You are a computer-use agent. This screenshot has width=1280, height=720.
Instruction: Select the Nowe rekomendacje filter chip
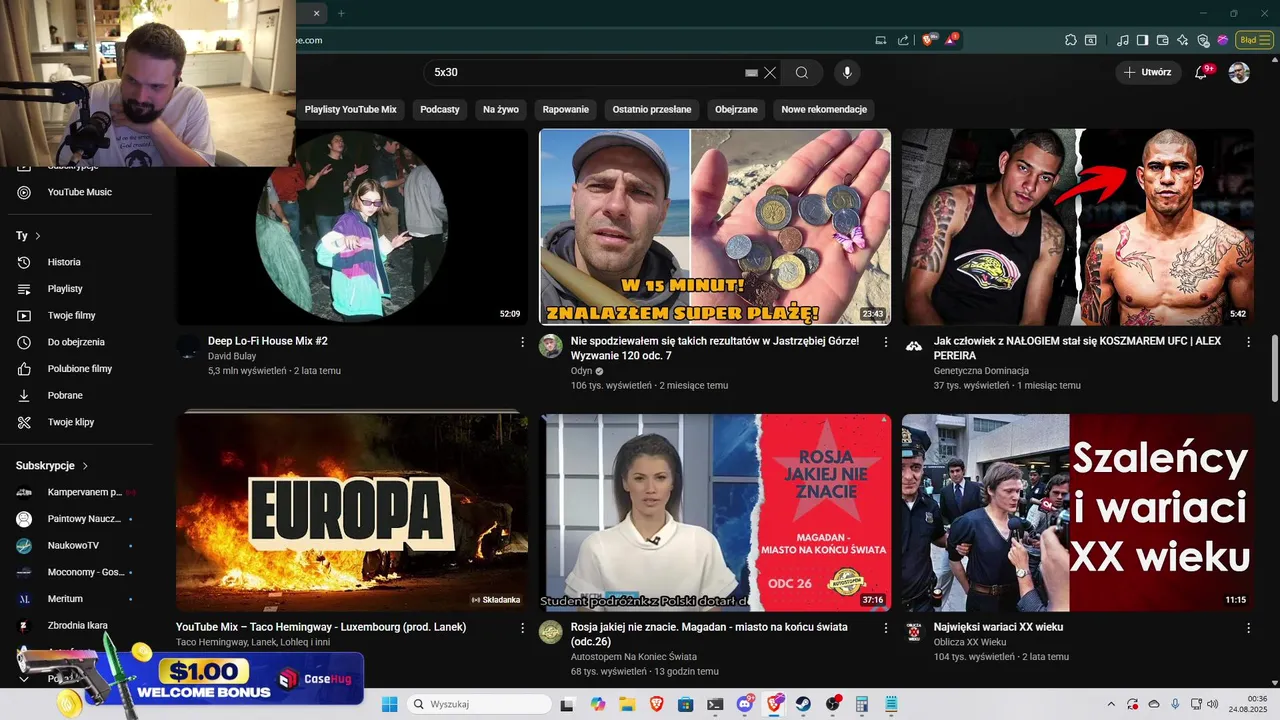824,109
